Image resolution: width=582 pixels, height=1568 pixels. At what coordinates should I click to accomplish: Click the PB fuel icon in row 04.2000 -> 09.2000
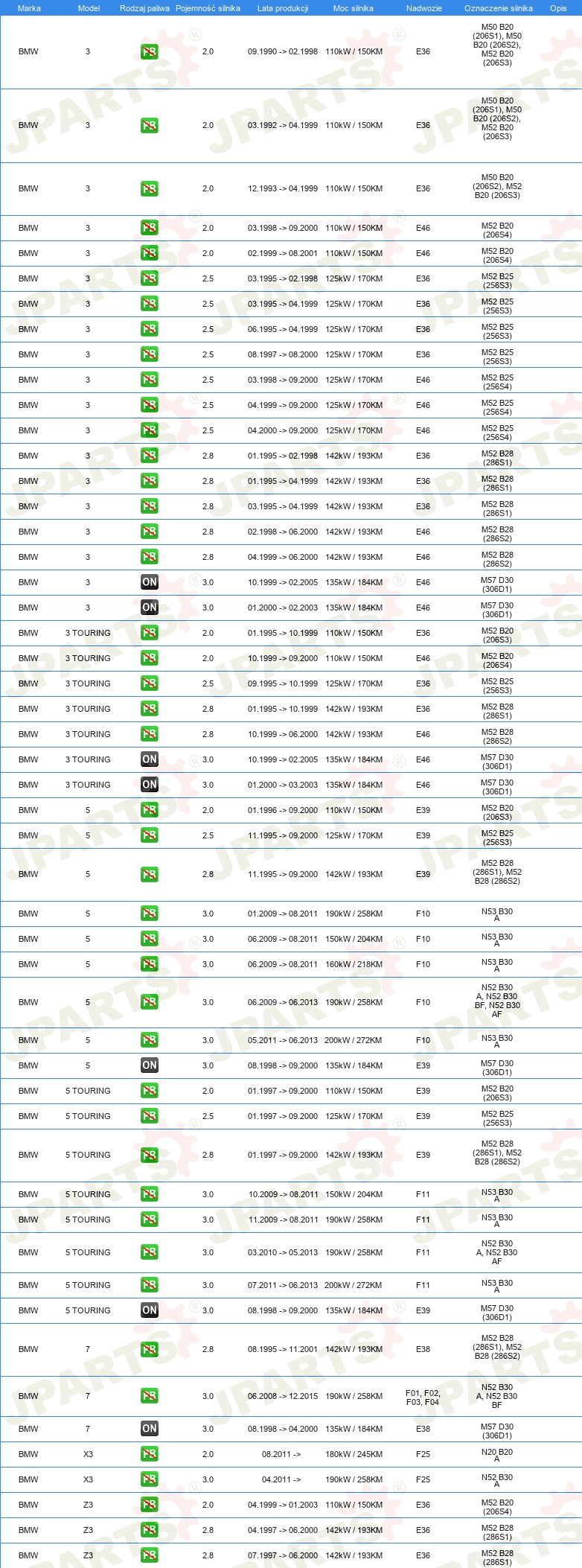point(150,431)
